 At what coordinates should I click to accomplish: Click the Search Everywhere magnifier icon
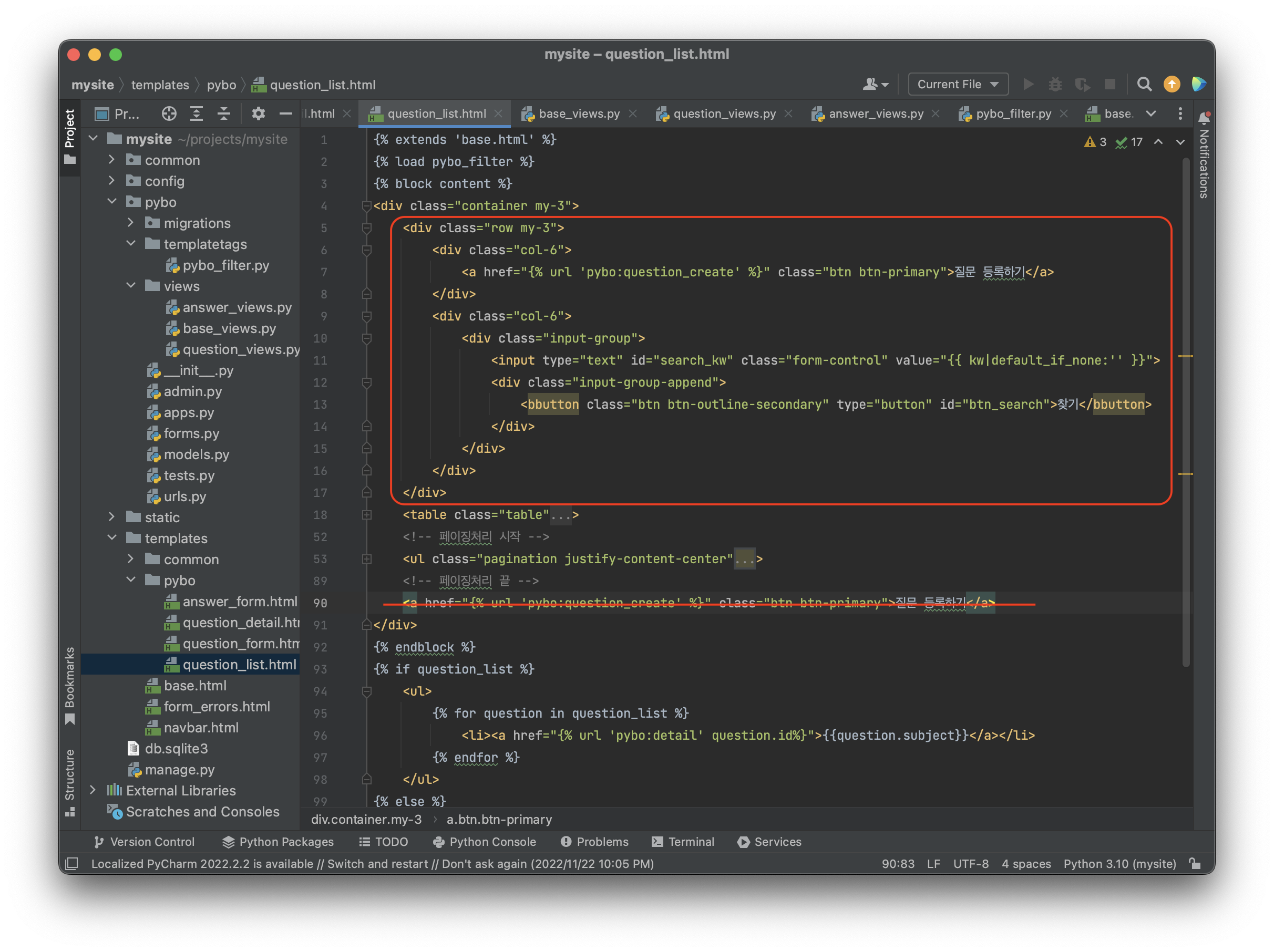[1144, 85]
